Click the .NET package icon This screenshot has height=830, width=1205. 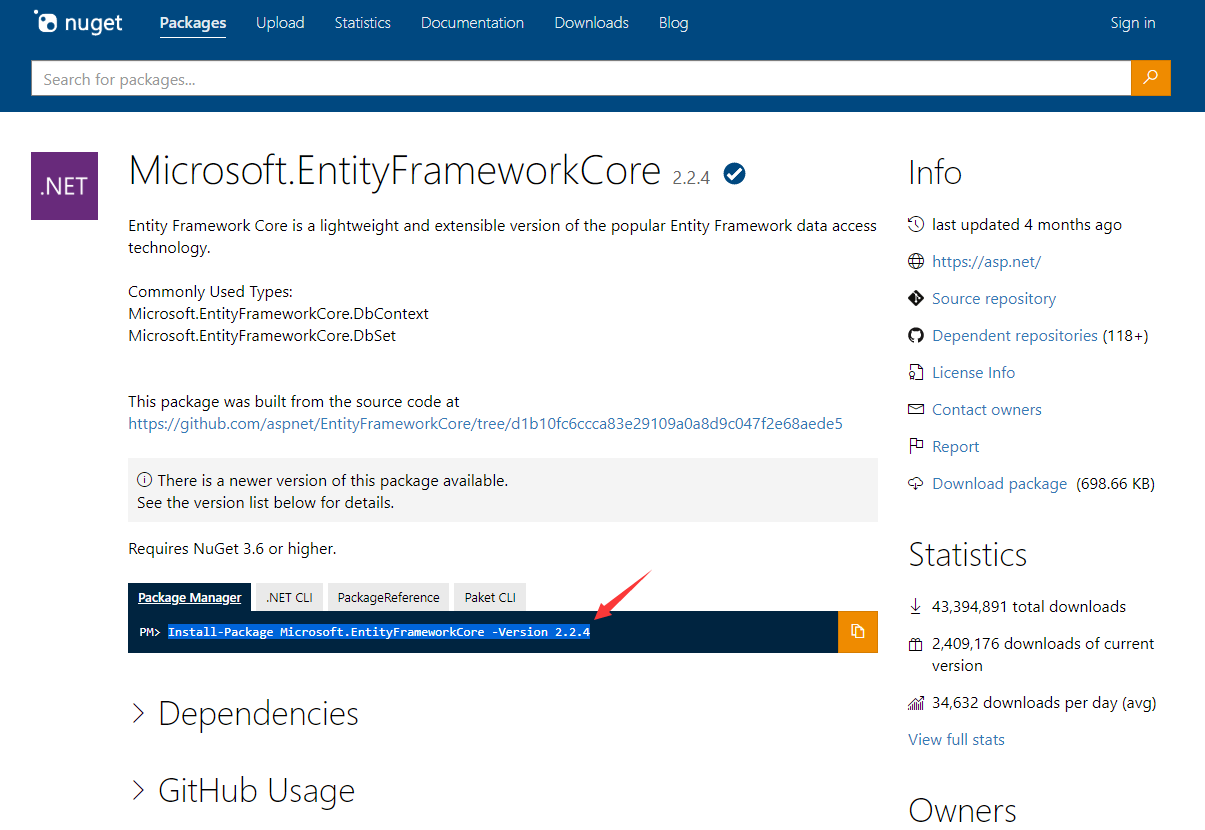(64, 186)
